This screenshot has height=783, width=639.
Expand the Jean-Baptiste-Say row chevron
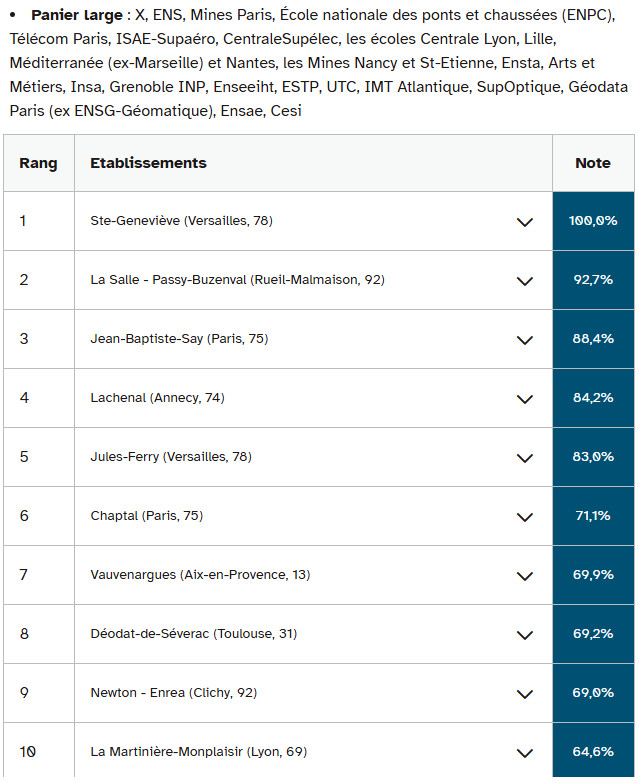coord(524,339)
